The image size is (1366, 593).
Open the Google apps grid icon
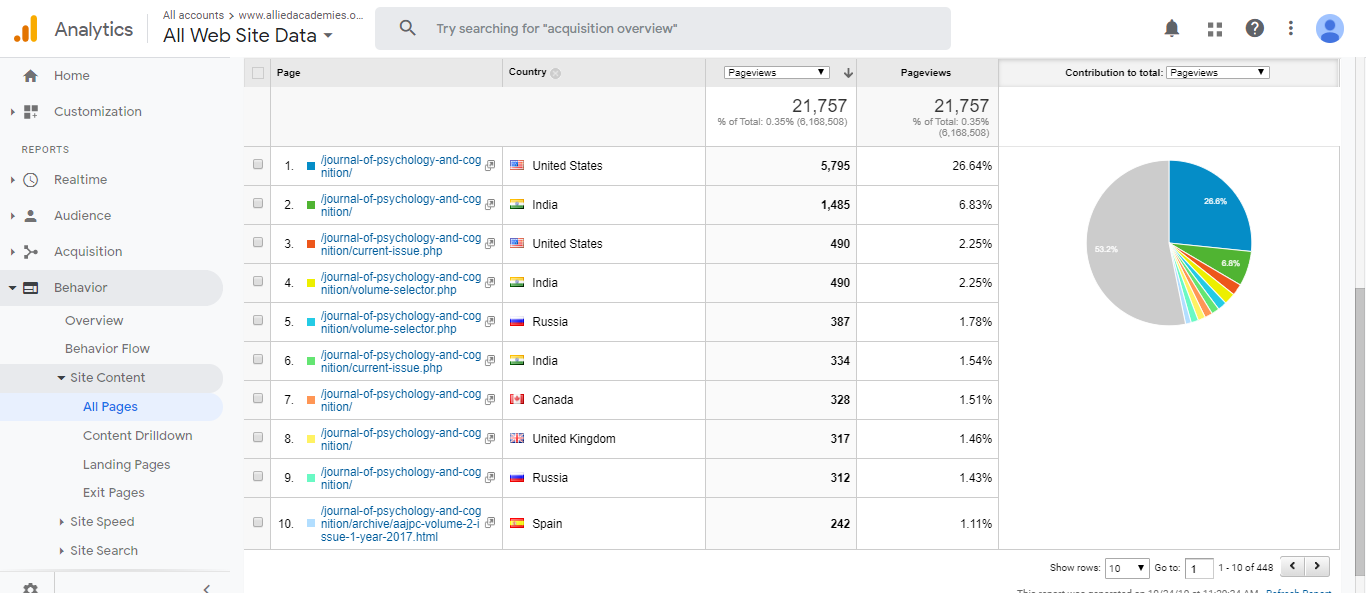[1215, 29]
